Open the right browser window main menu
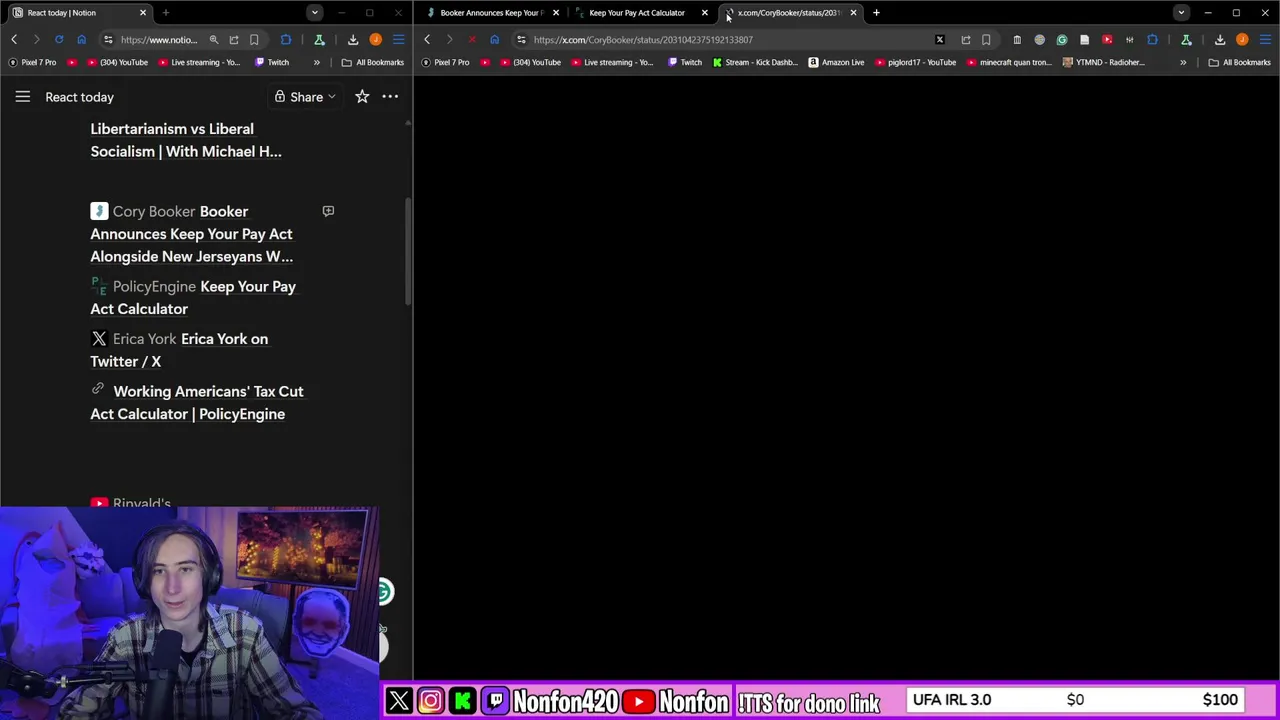This screenshot has width=1280, height=720. point(1265,40)
